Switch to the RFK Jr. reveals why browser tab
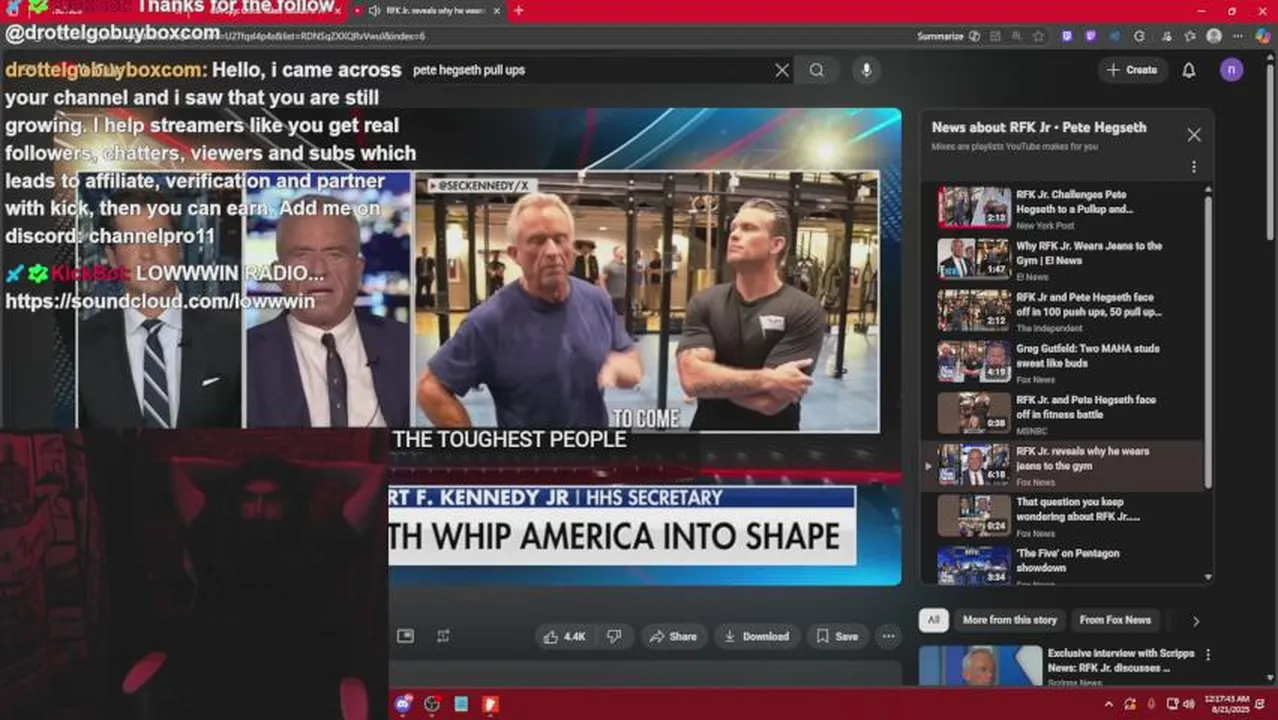 tap(429, 11)
